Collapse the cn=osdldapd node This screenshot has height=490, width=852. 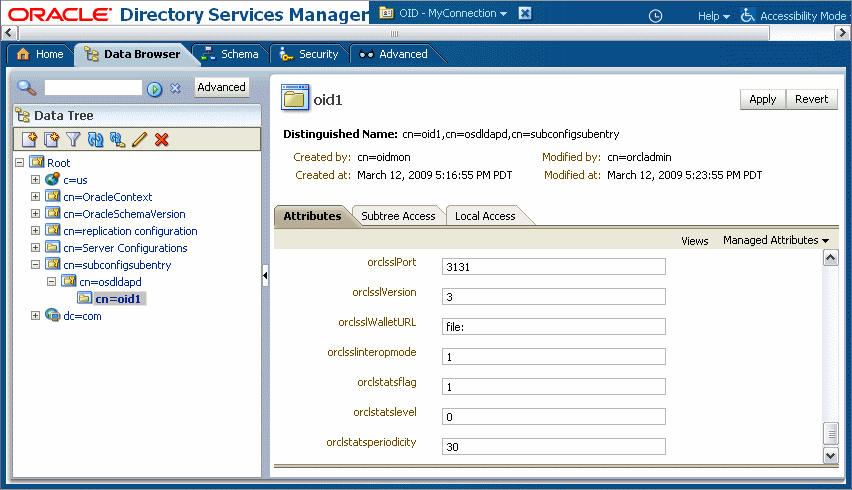point(52,281)
